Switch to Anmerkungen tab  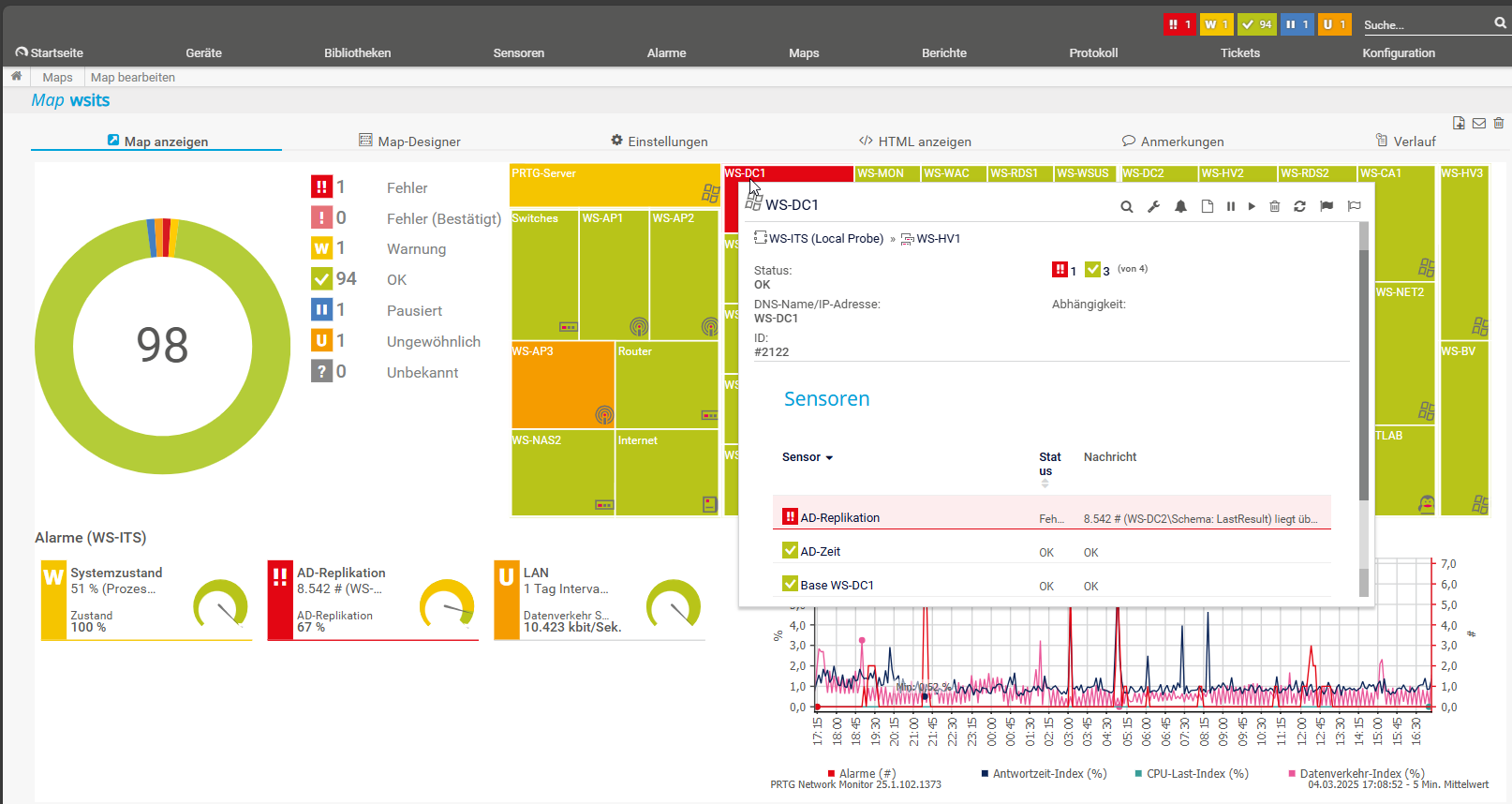[1173, 141]
